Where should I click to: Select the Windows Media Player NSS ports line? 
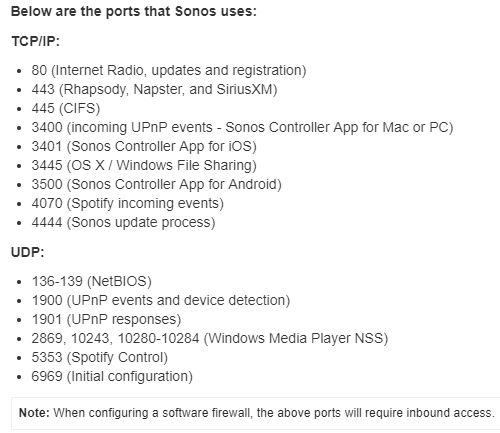[x=210, y=338]
